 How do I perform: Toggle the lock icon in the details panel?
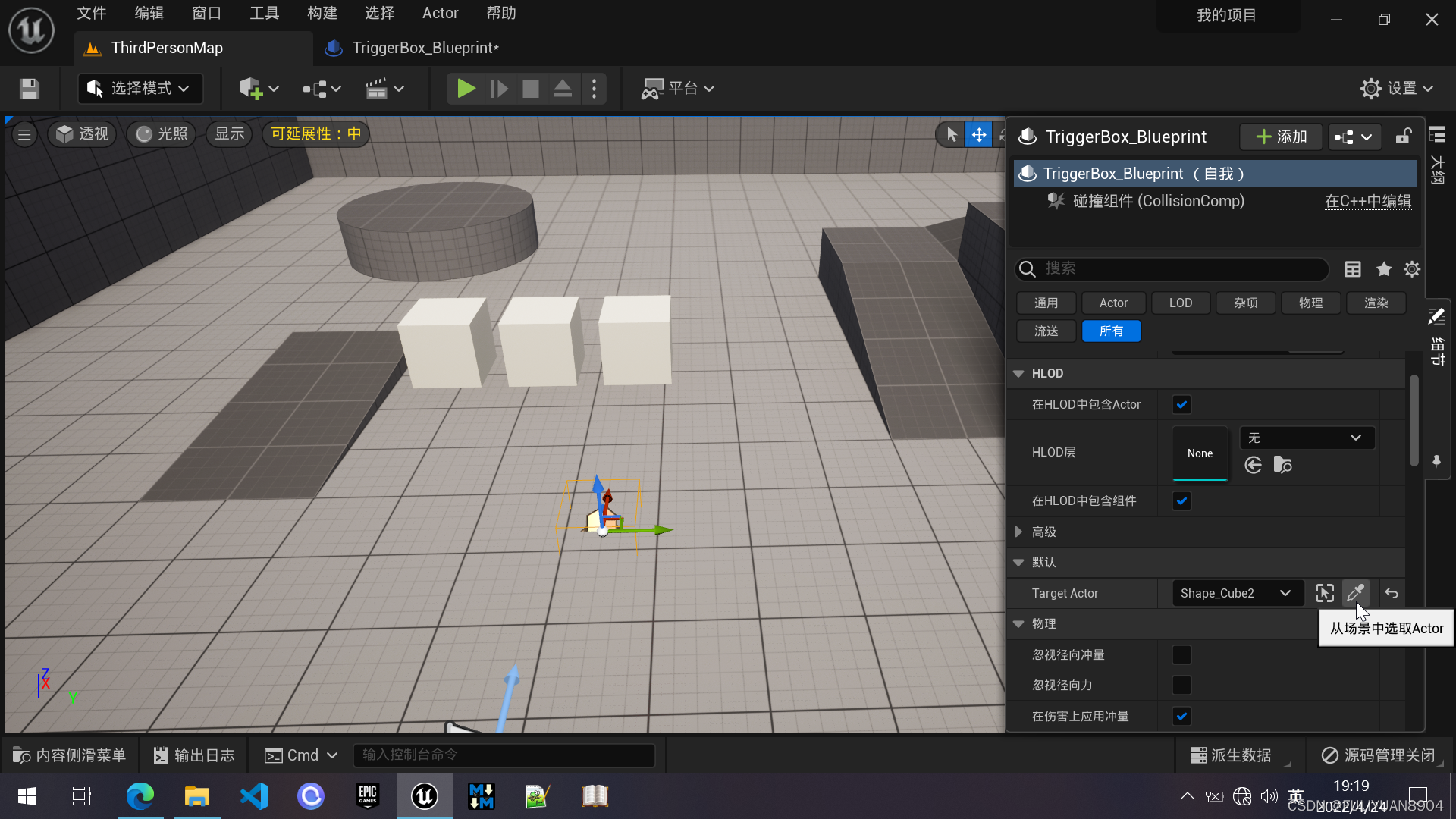(x=1404, y=136)
